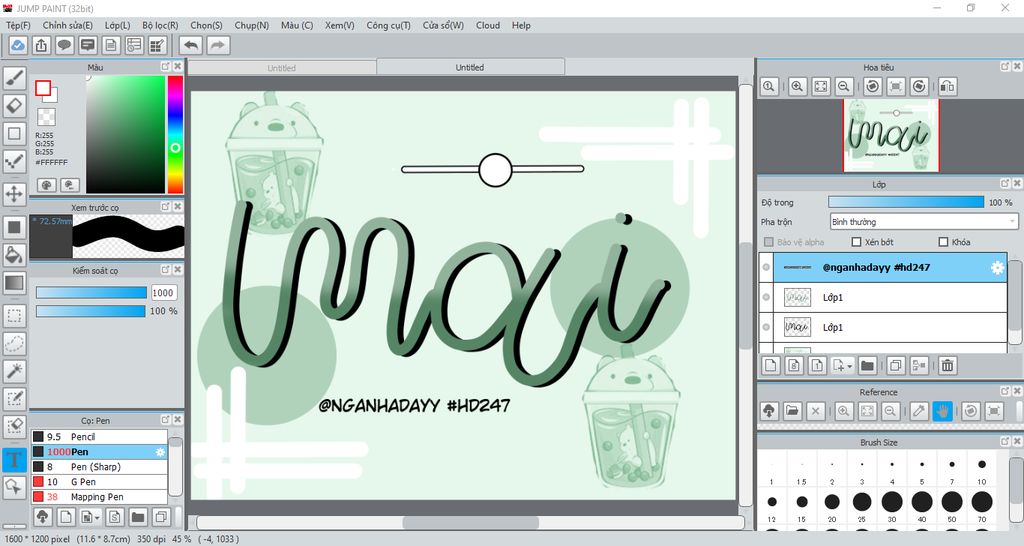Open the Bộ lọc(R) menu
The width and height of the screenshot is (1024, 546).
160,25
